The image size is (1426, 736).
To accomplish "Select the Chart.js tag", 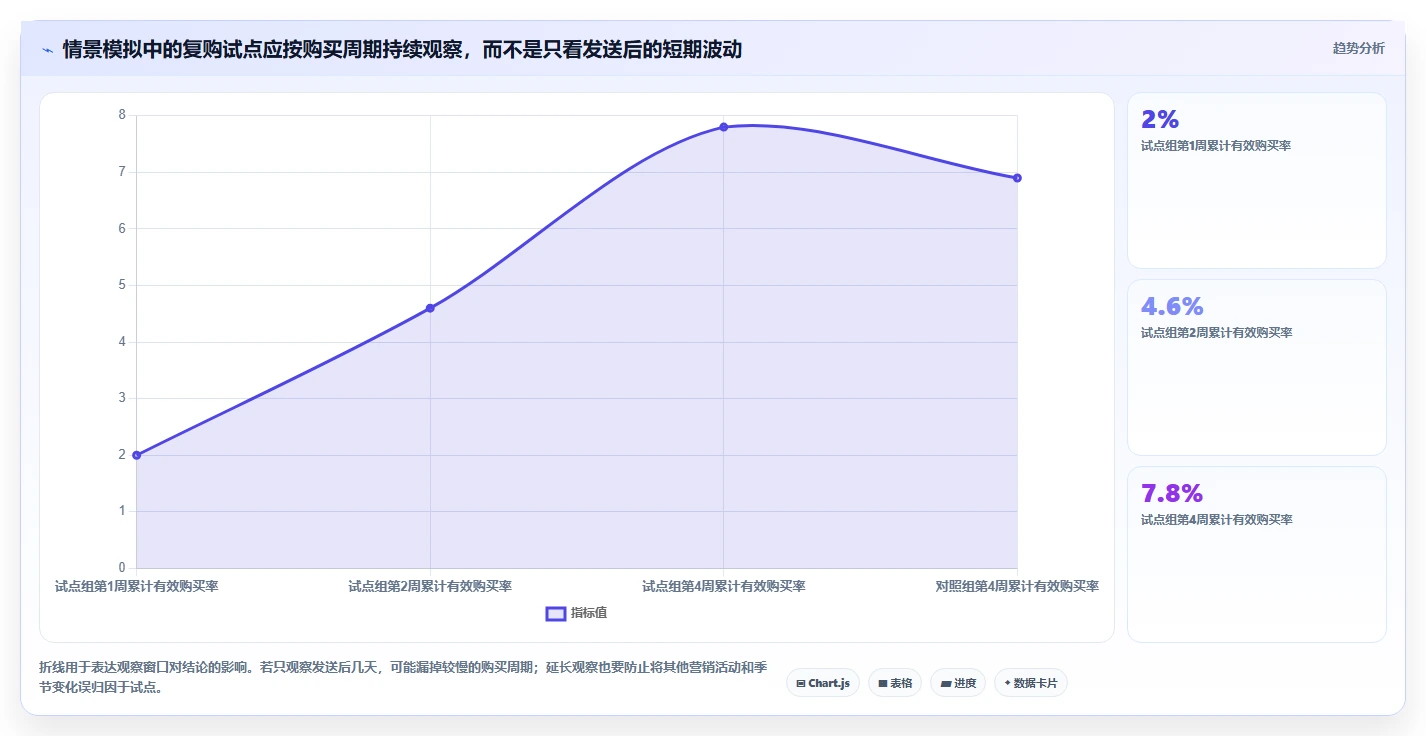I will click(x=823, y=683).
